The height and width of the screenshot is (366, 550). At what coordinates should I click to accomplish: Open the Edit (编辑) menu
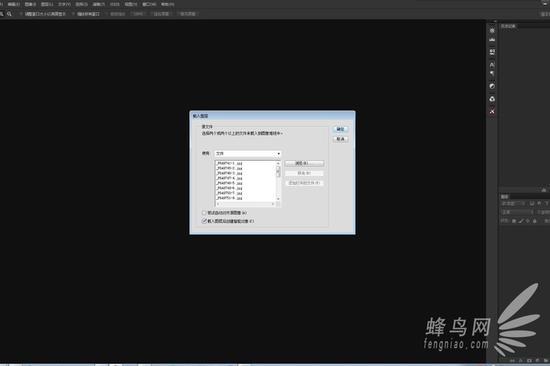point(14,4)
